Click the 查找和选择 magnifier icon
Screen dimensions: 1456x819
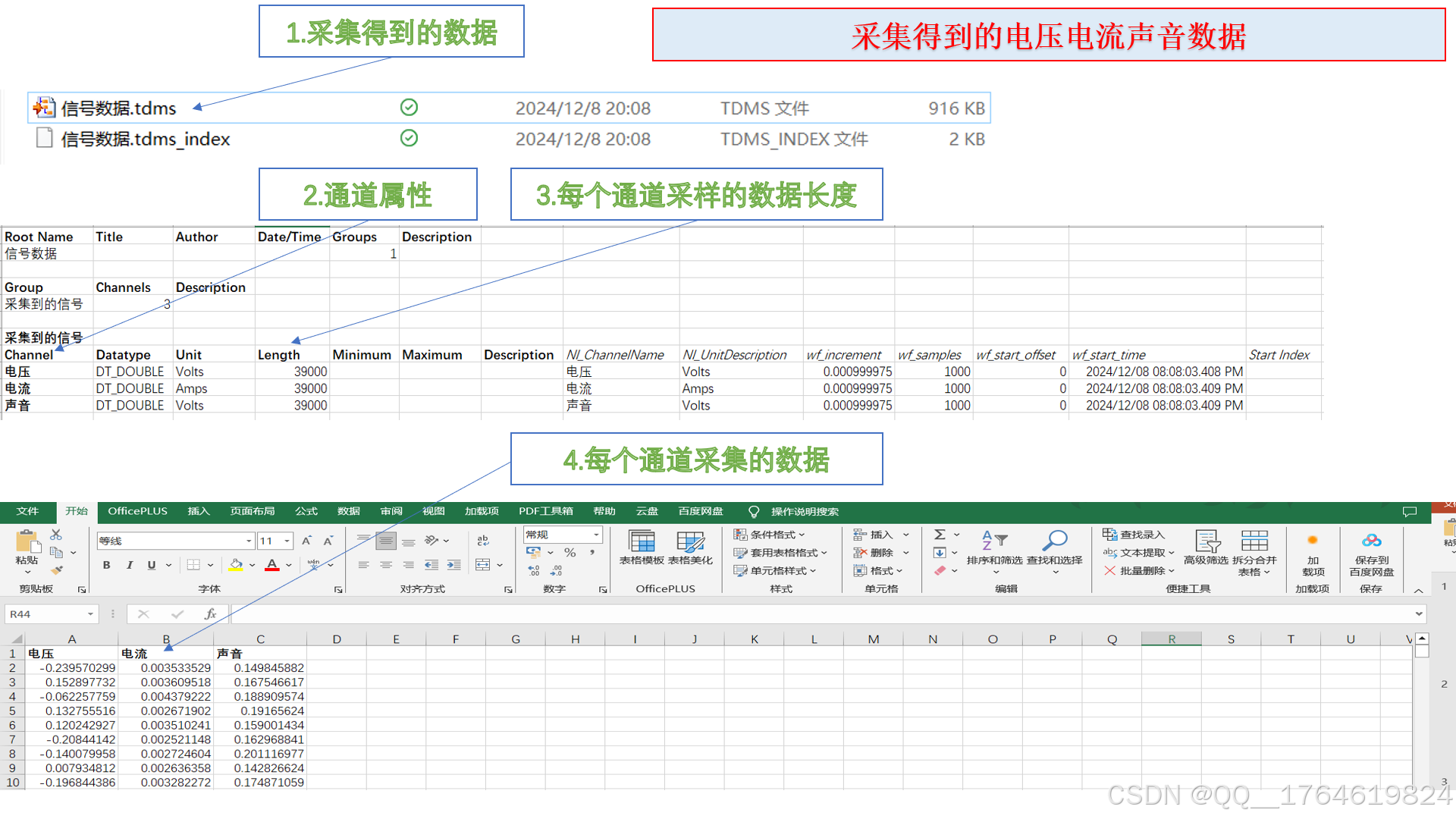[x=1055, y=541]
